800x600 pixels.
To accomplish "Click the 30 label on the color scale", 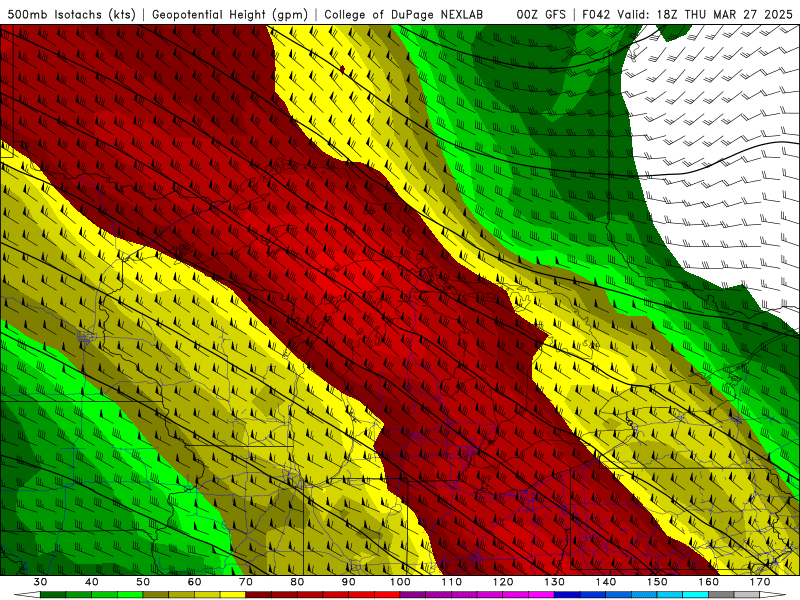I will click(x=40, y=582).
